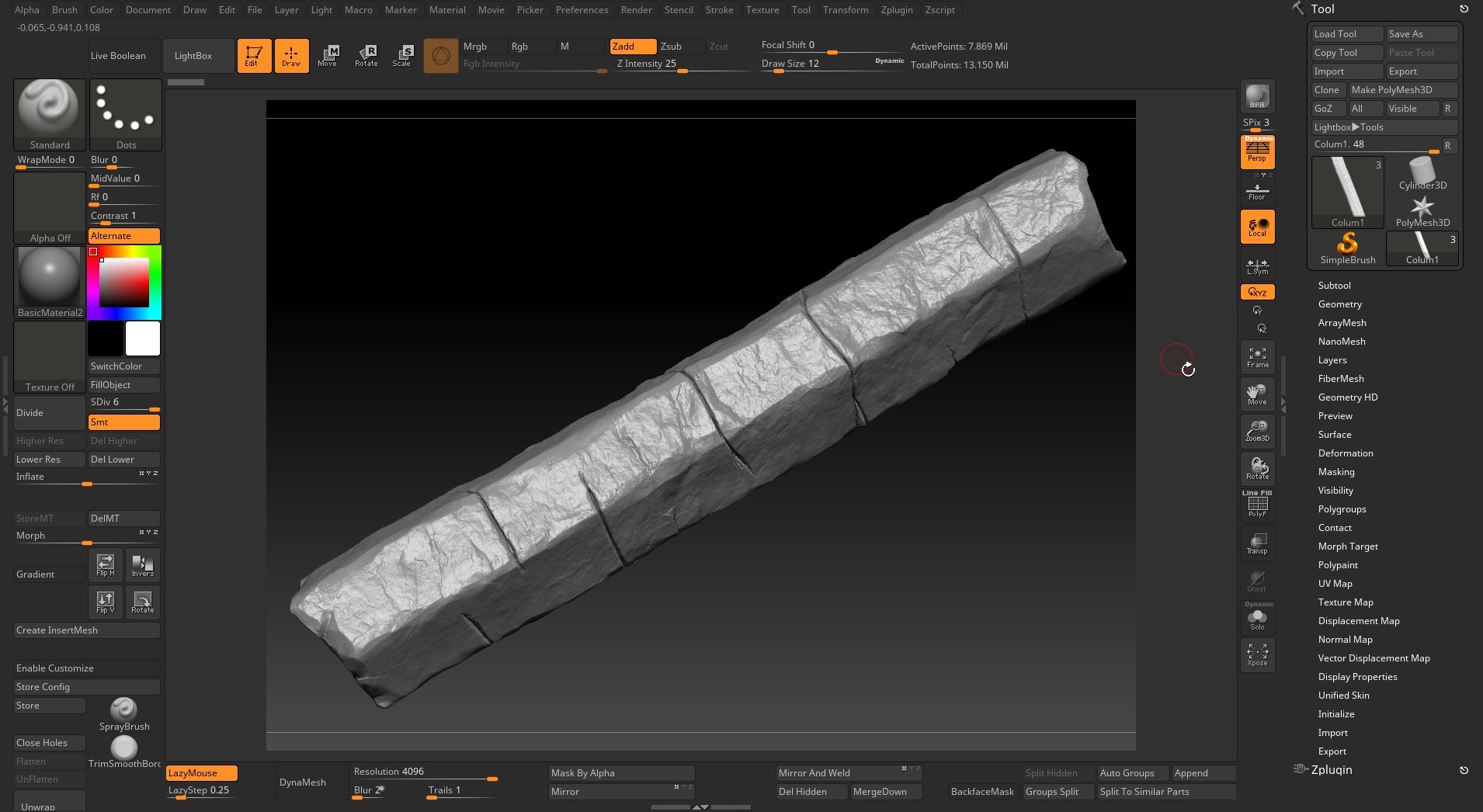Click the DynaMesh button
This screenshot has width=1483, height=812.
312,783
